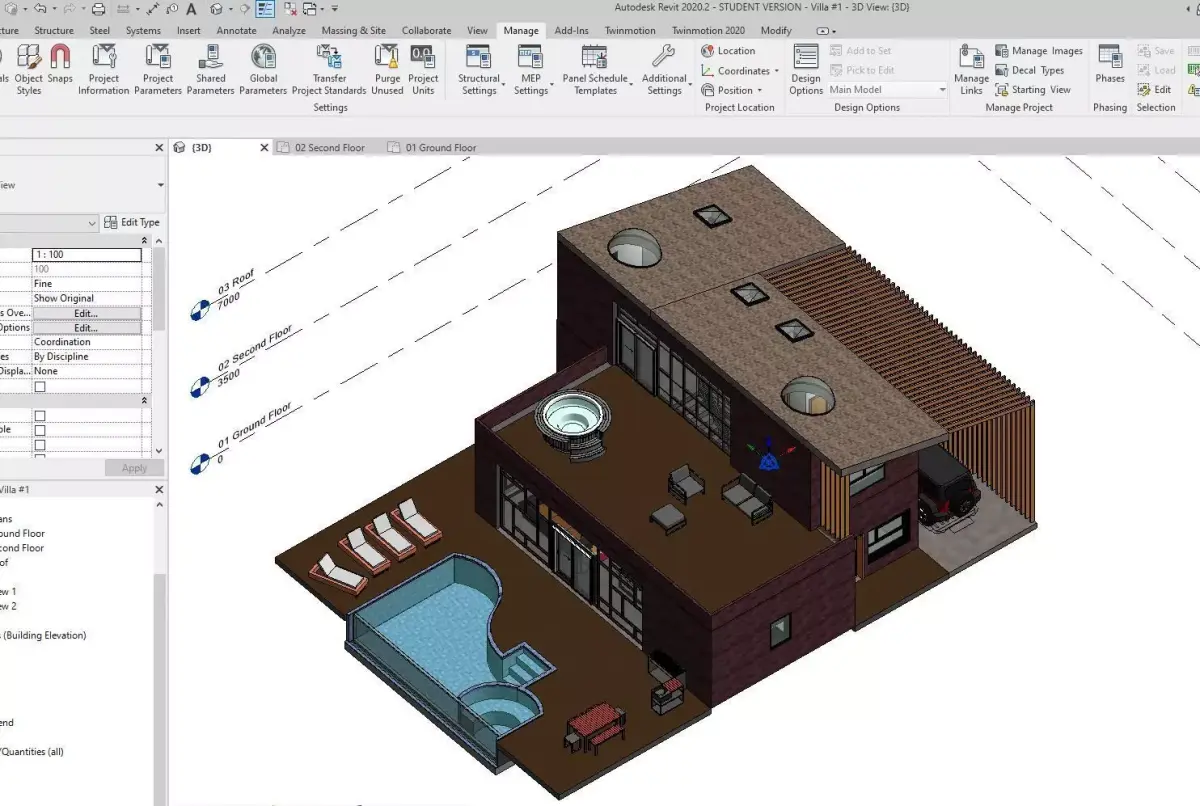This screenshot has height=806, width=1200.
Task: Open the properties type selector dropdown arrow
Action: [x=160, y=185]
